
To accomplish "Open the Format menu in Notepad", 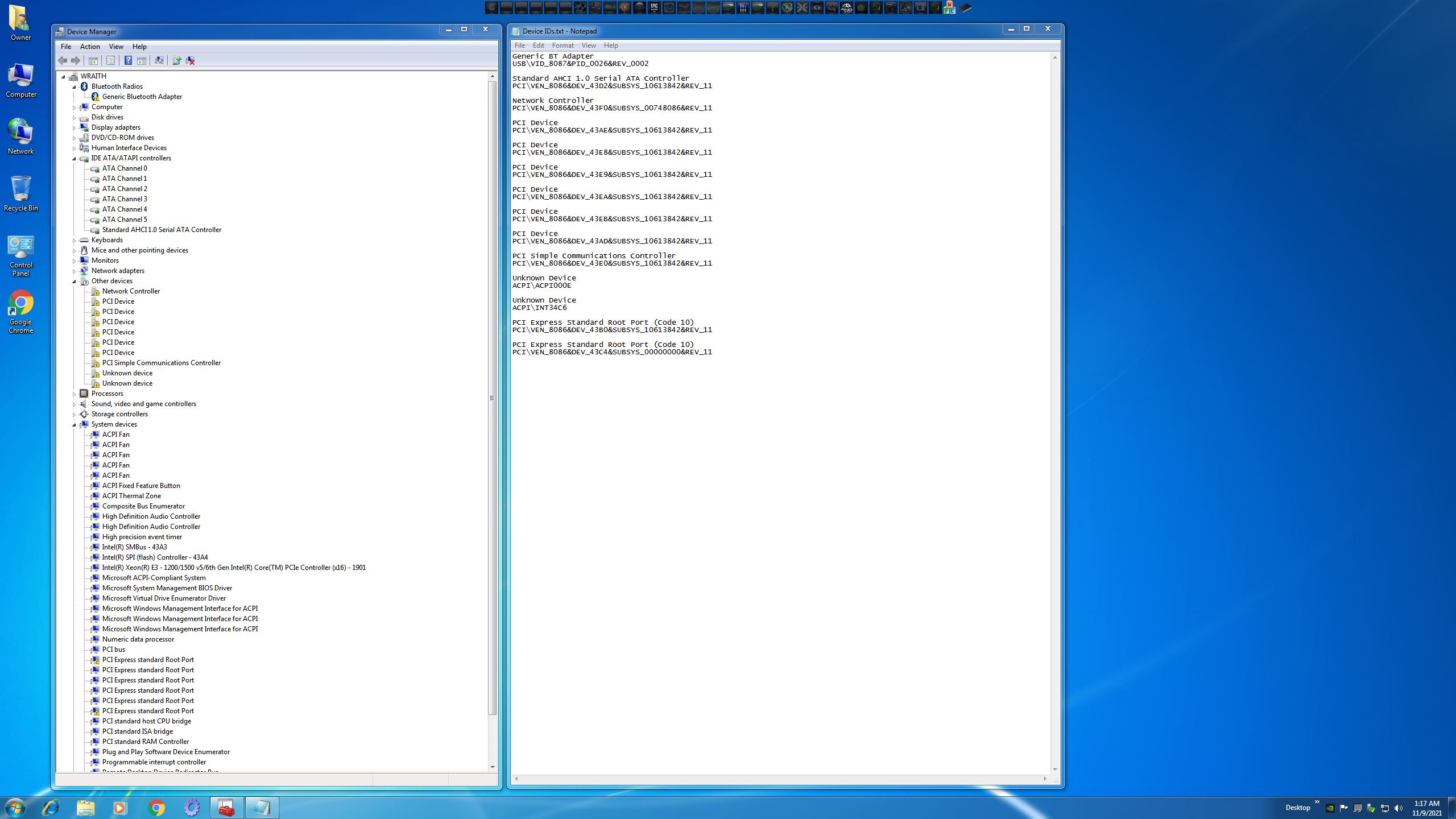I will click(562, 45).
